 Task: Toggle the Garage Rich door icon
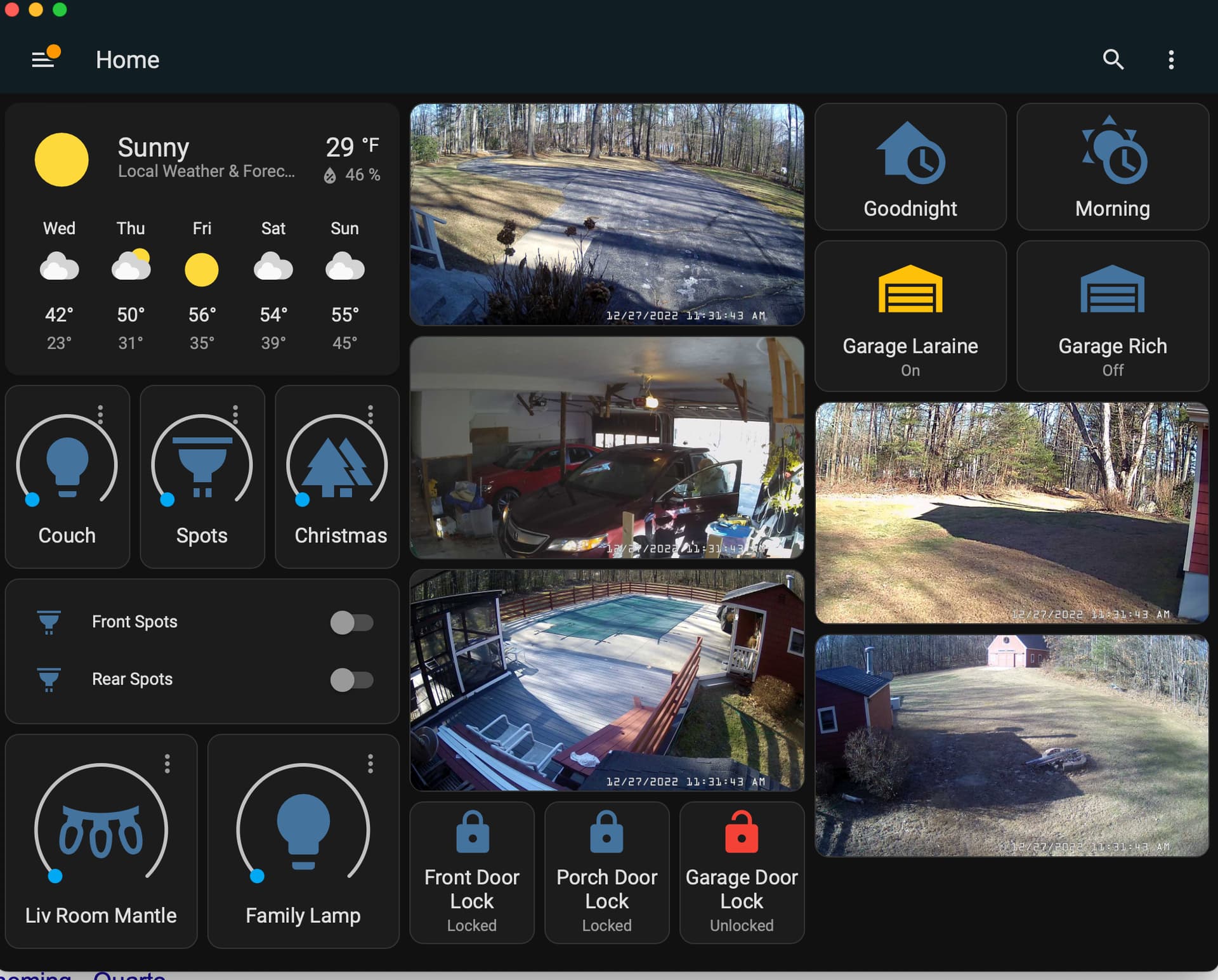coord(1113,290)
